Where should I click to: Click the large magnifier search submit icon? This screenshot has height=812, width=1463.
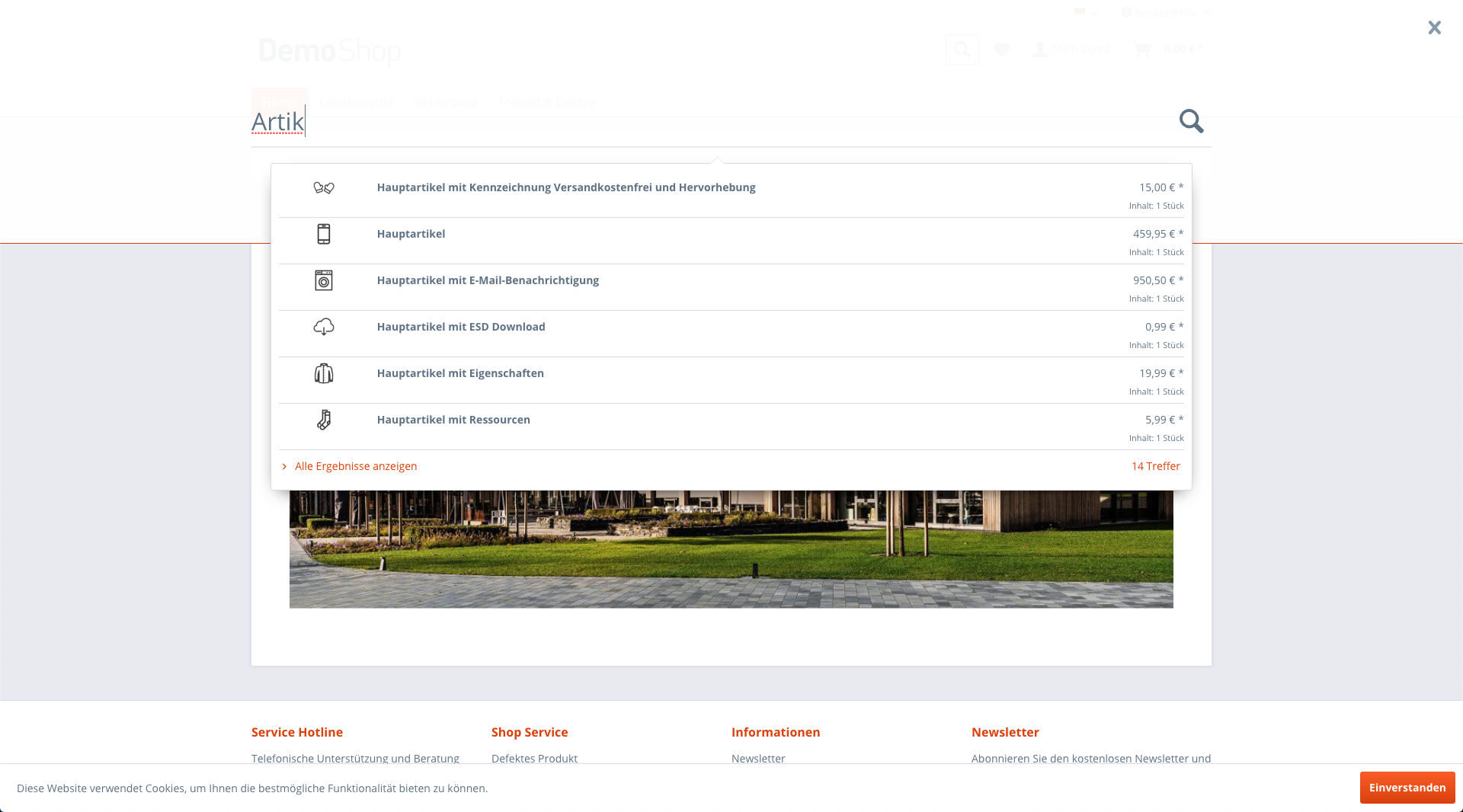(x=1191, y=121)
